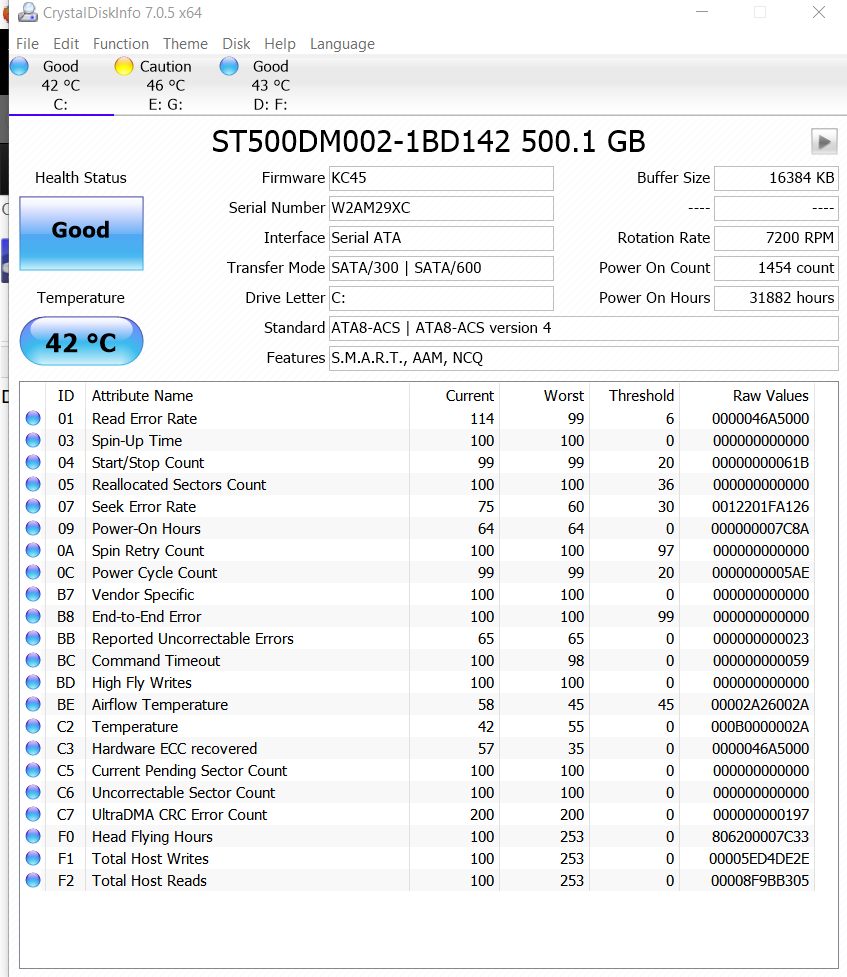Click status orb for Power Cycle Count
Viewport: 847px width, 977px height.
point(33,573)
